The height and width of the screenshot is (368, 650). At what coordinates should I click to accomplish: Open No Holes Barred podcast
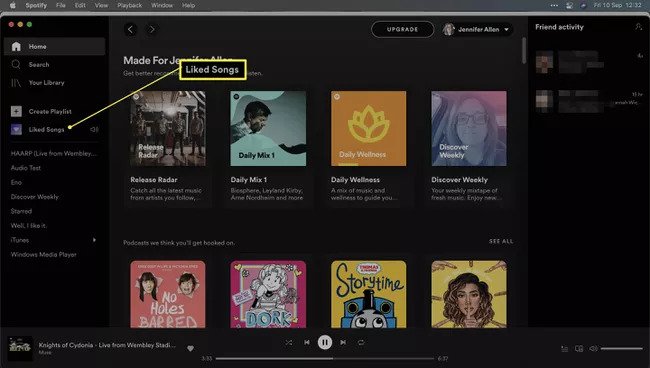pyautogui.click(x=168, y=294)
